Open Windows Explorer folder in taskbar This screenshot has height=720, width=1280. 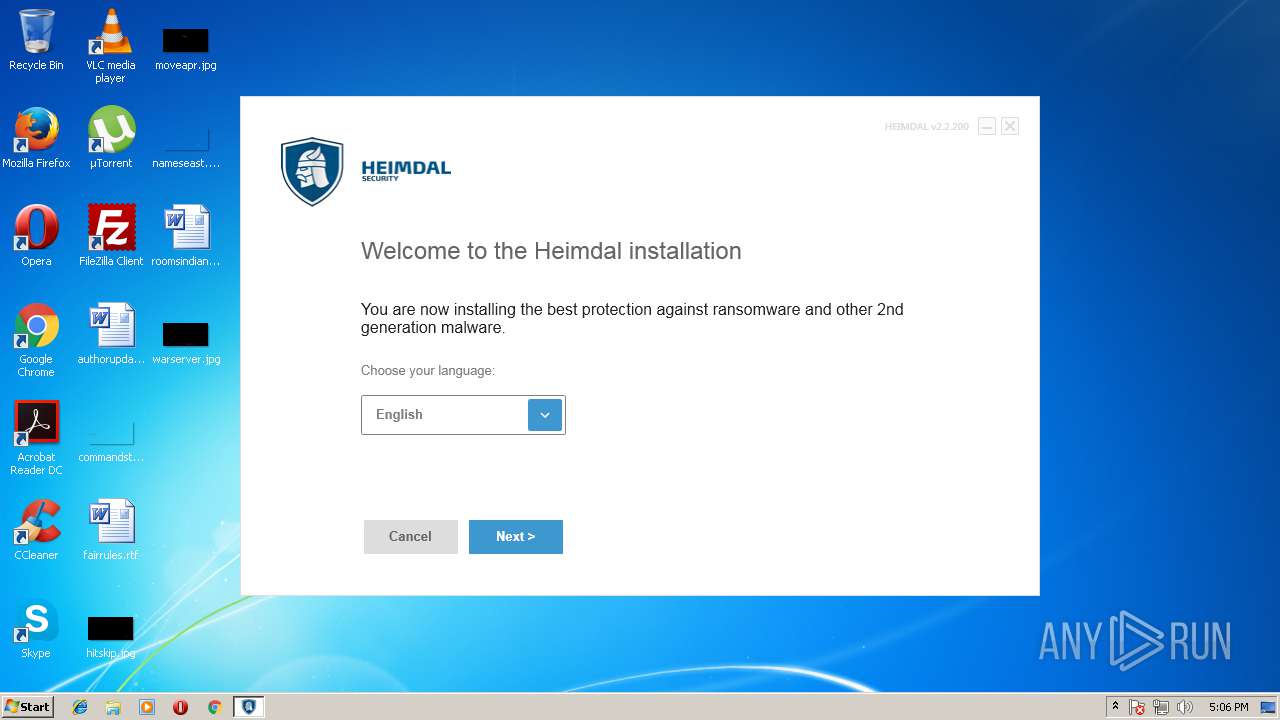click(x=113, y=707)
